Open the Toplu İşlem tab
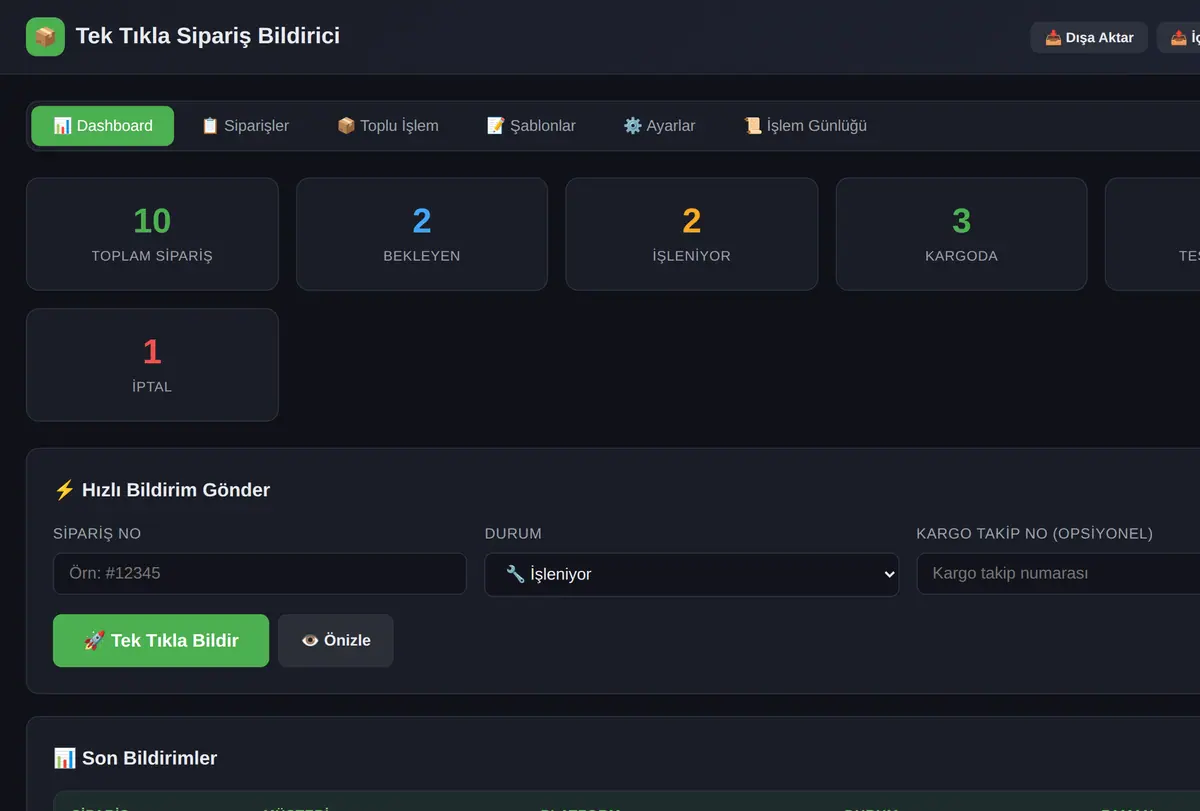This screenshot has height=811, width=1200. pyautogui.click(x=388, y=126)
